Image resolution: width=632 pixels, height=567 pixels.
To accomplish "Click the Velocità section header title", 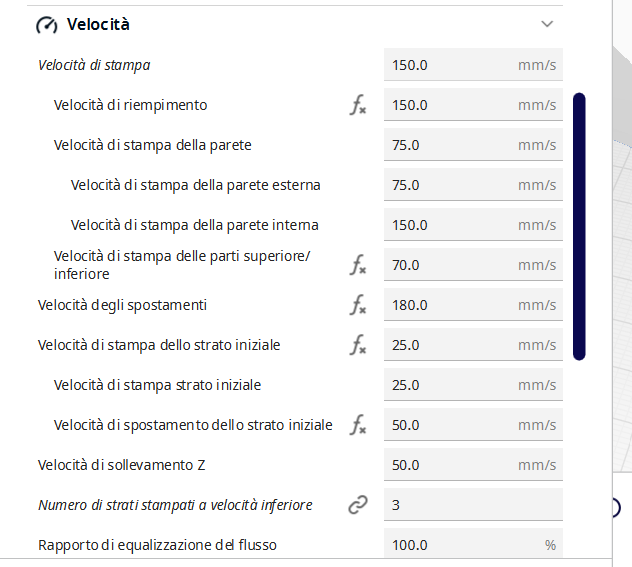I will click(x=98, y=25).
